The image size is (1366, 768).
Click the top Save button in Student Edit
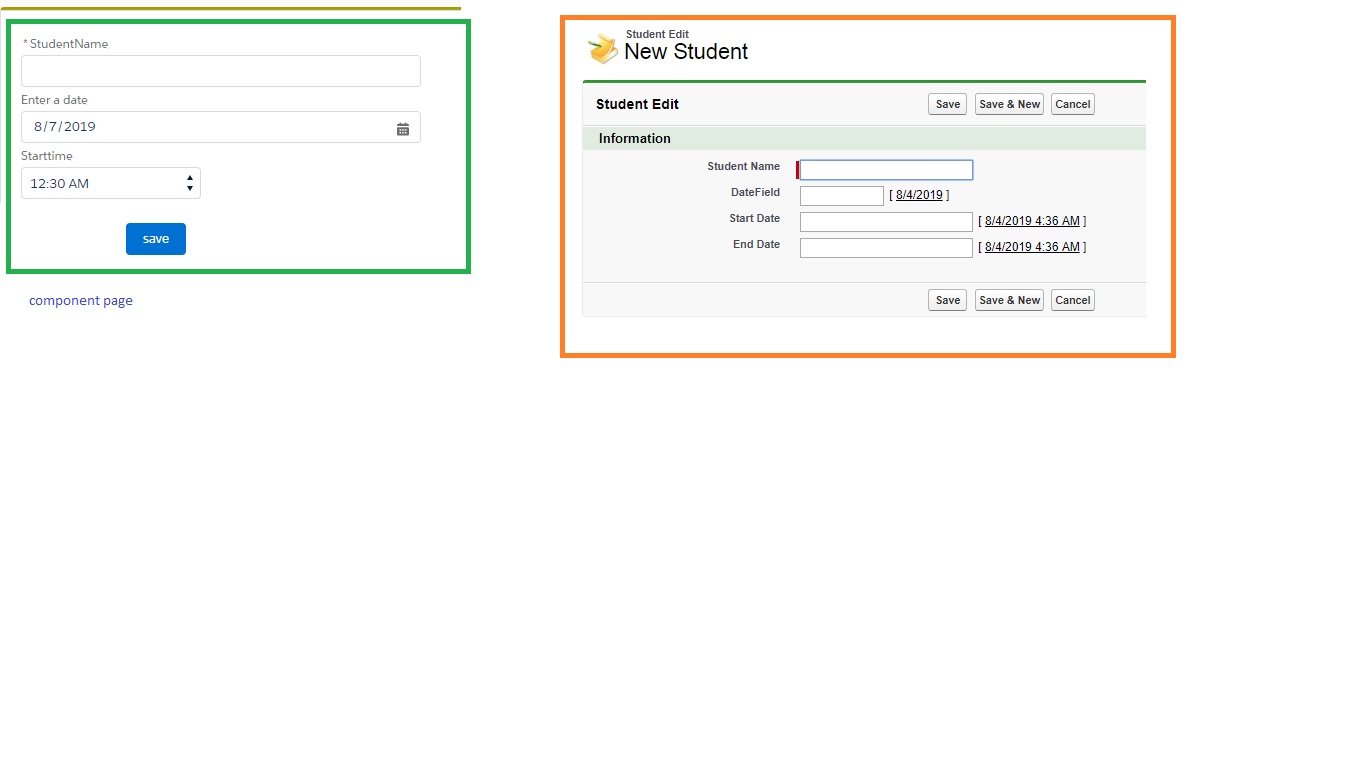948,104
